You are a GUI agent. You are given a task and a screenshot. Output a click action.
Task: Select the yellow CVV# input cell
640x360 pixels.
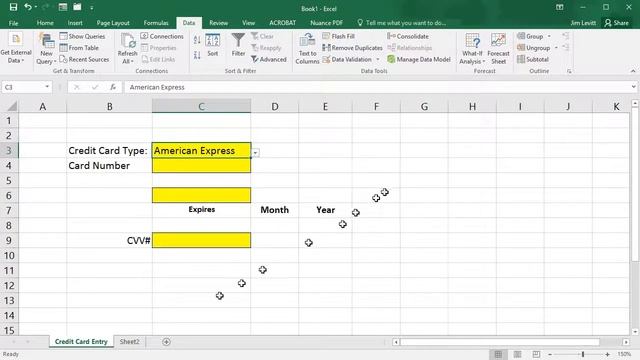pos(202,240)
